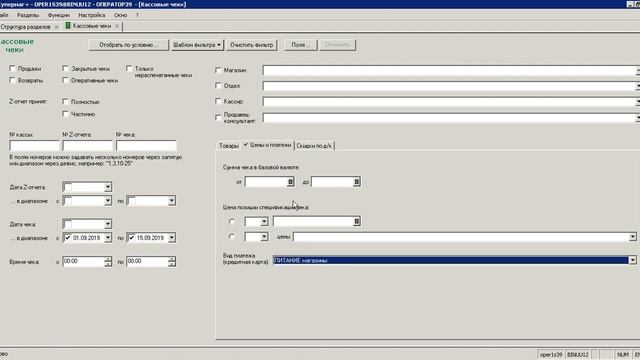The image size is (640, 360).
Task: Enable Продавец-консультант filter checkbox
Action: (218, 118)
